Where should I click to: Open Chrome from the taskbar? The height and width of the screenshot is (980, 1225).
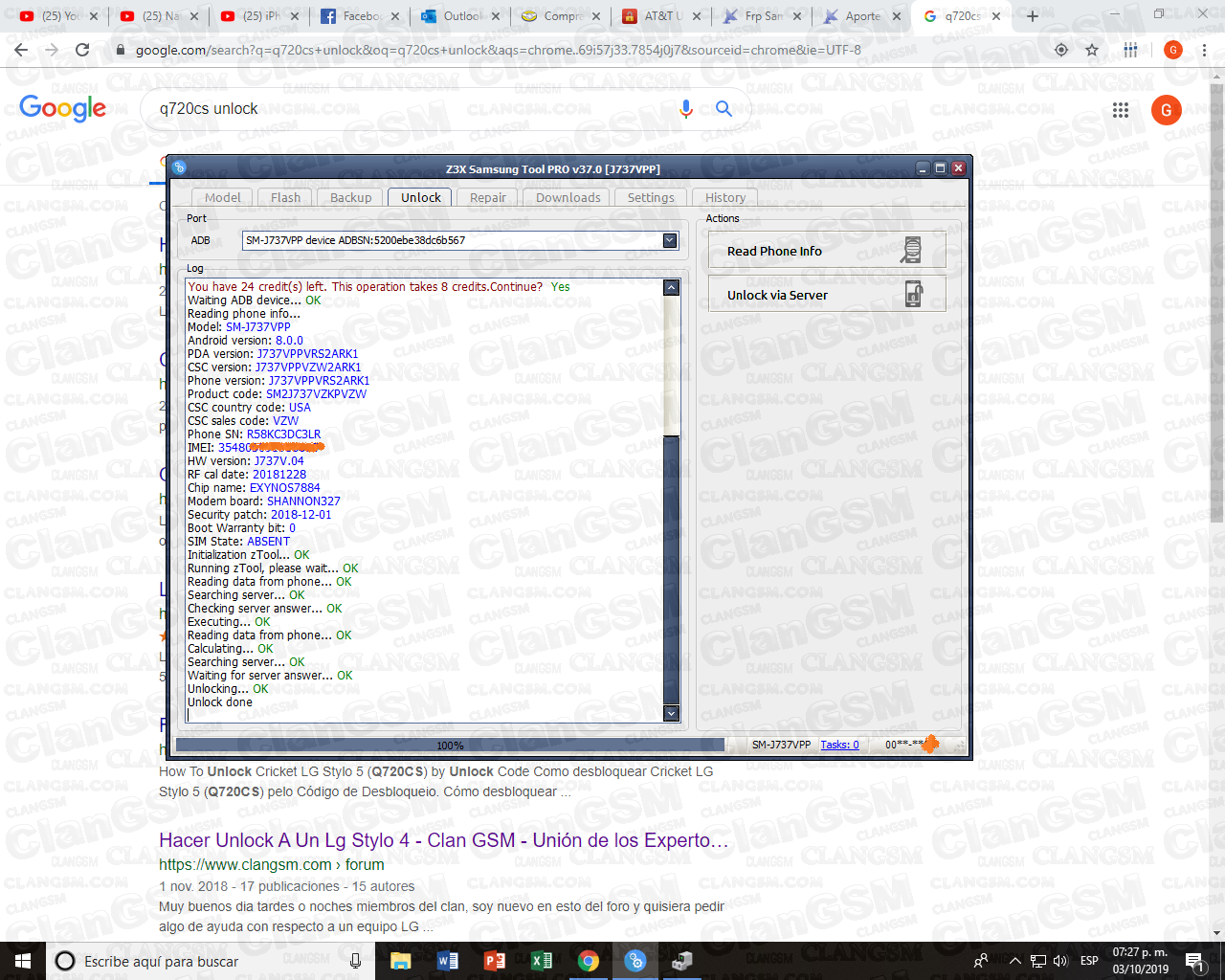[x=588, y=961]
